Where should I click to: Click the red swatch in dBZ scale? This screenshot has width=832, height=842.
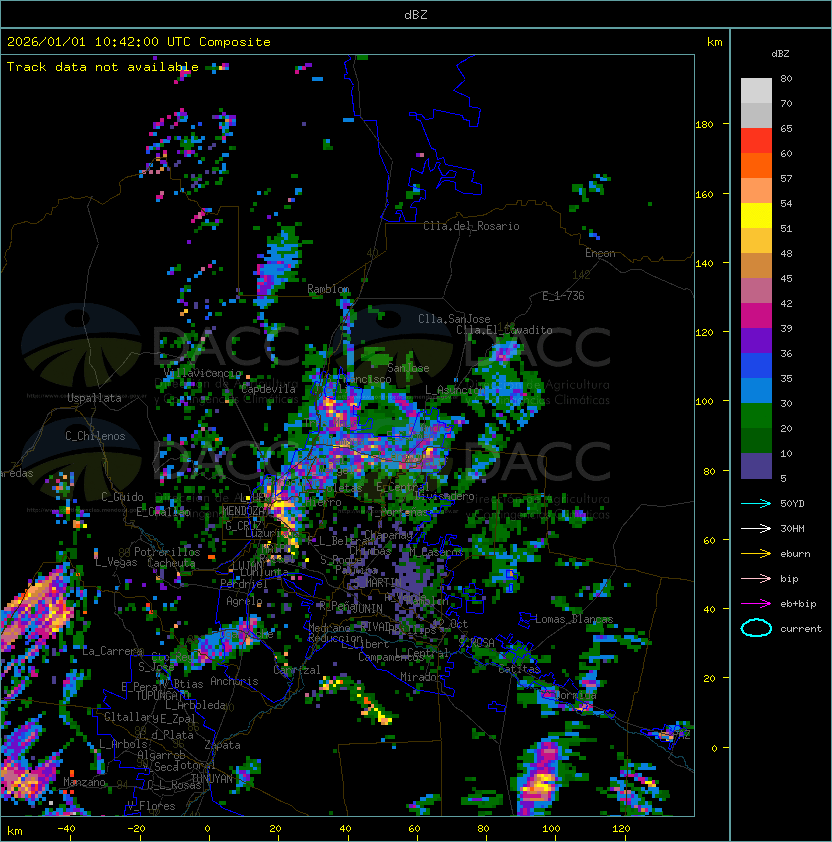point(756,140)
